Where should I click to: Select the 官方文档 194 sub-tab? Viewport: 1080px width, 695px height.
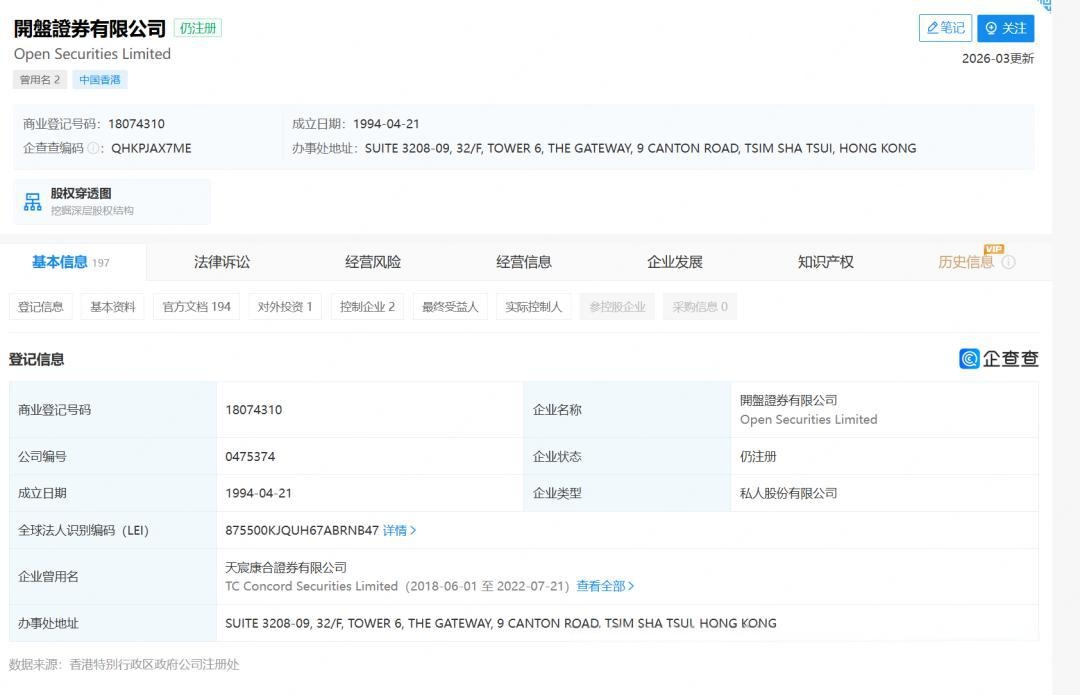point(196,307)
